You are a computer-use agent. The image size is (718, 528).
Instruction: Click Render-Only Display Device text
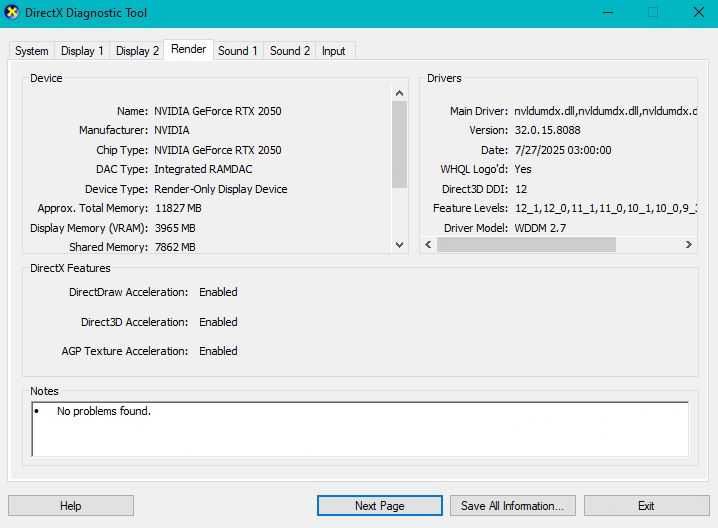coord(221,189)
